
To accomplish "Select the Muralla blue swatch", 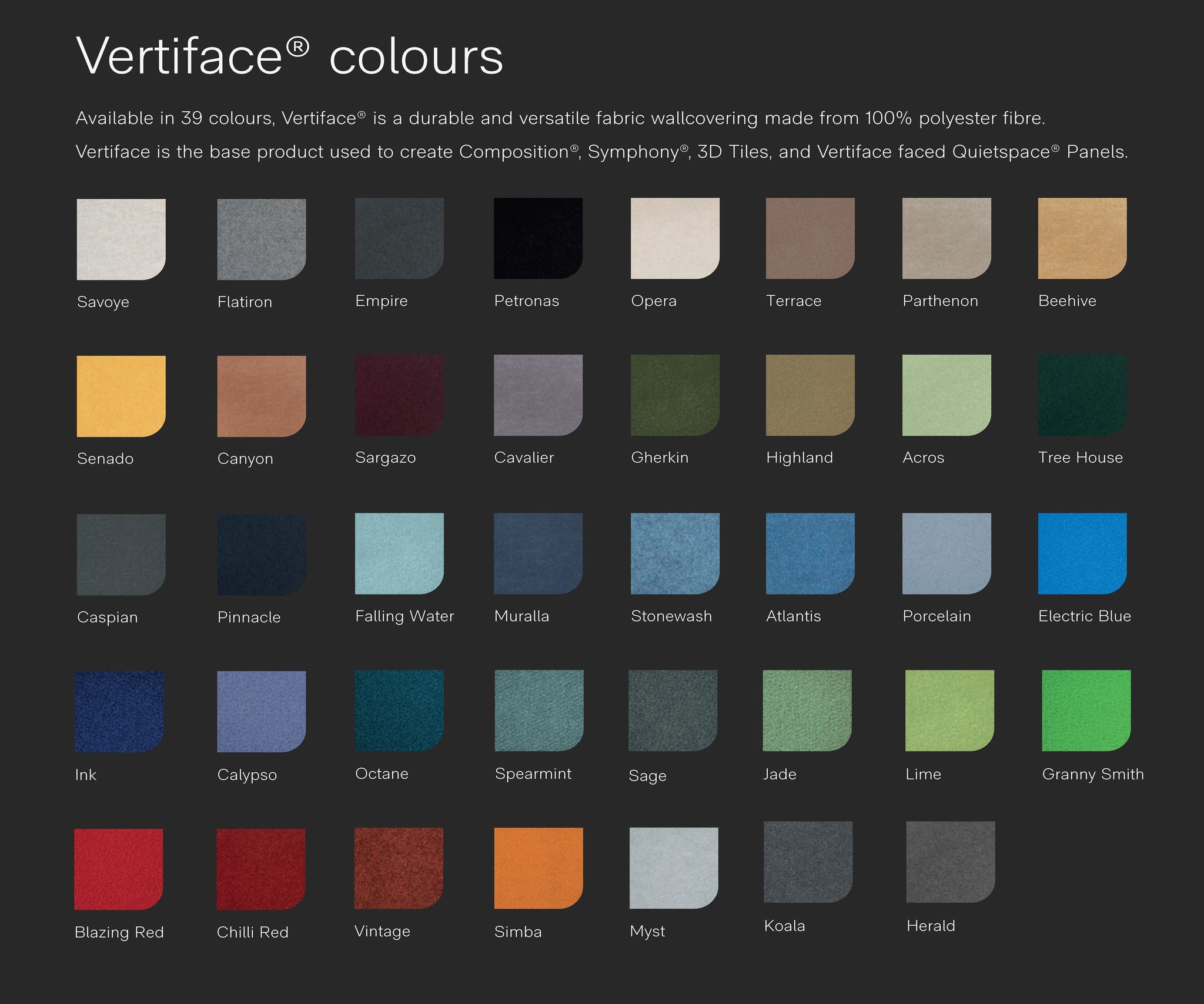I will pyautogui.click(x=538, y=553).
